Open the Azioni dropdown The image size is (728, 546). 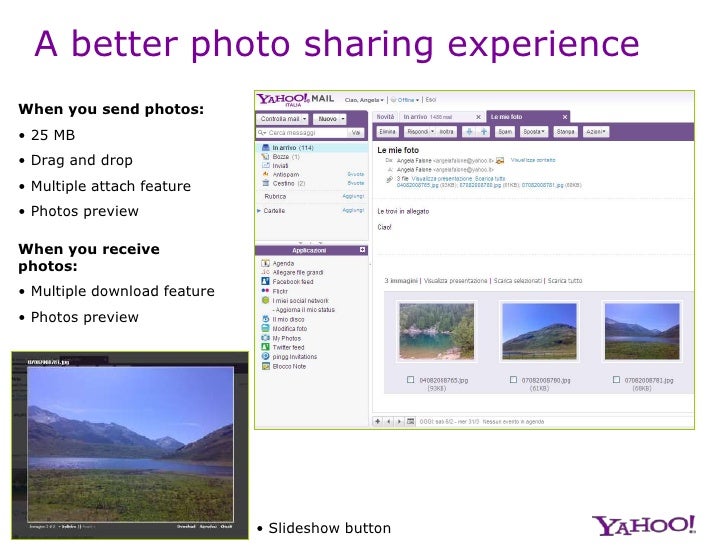point(596,132)
